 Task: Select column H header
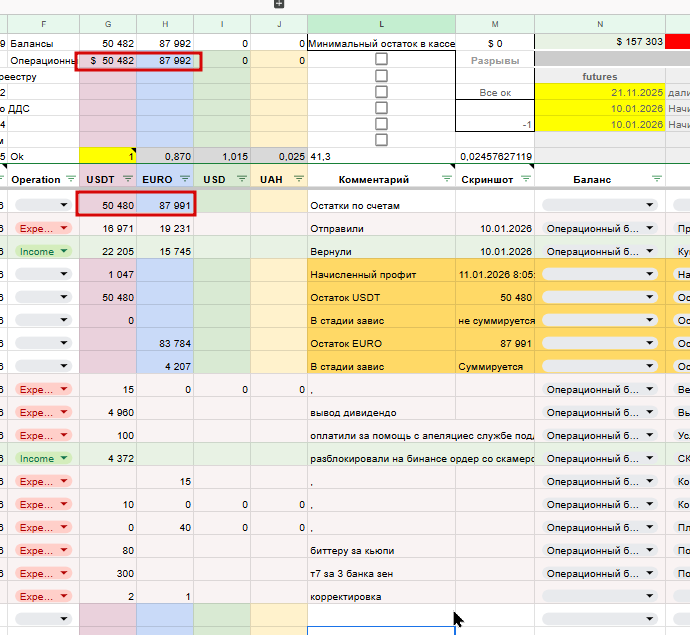point(165,24)
